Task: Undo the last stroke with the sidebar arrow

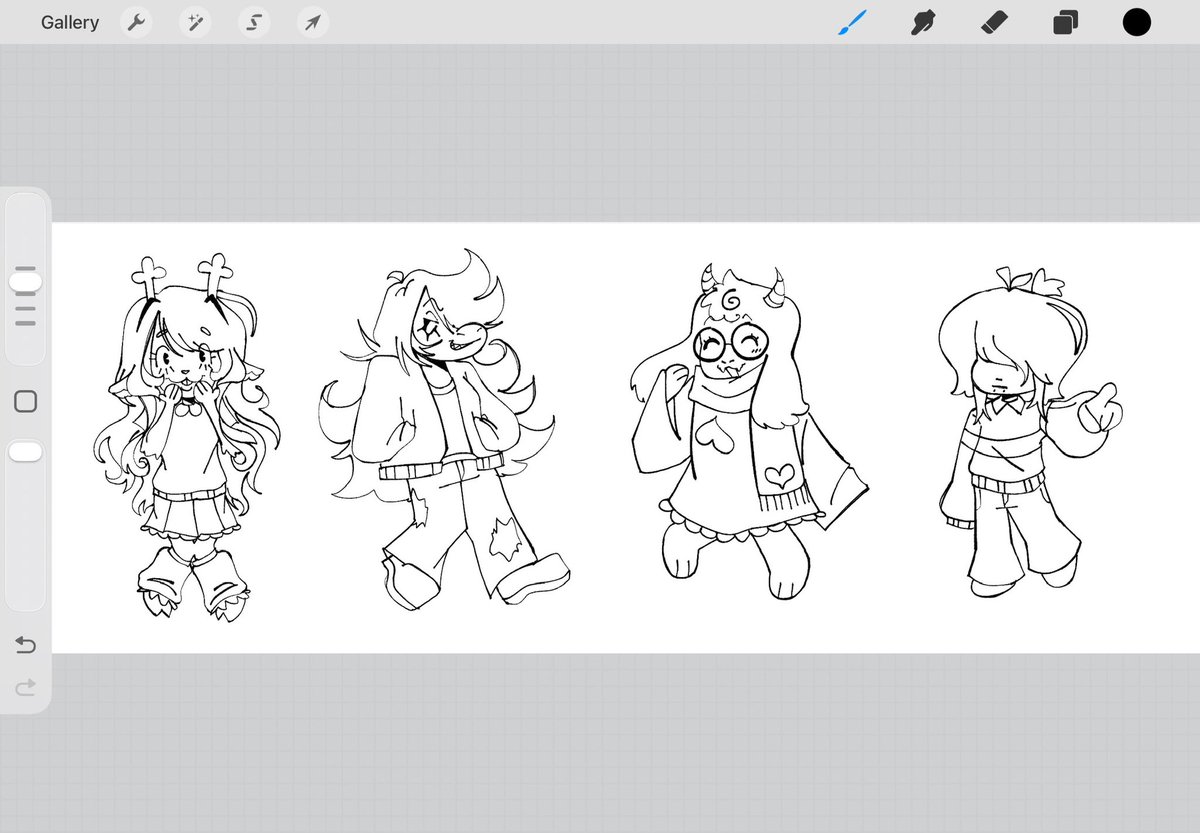Action: (26, 645)
